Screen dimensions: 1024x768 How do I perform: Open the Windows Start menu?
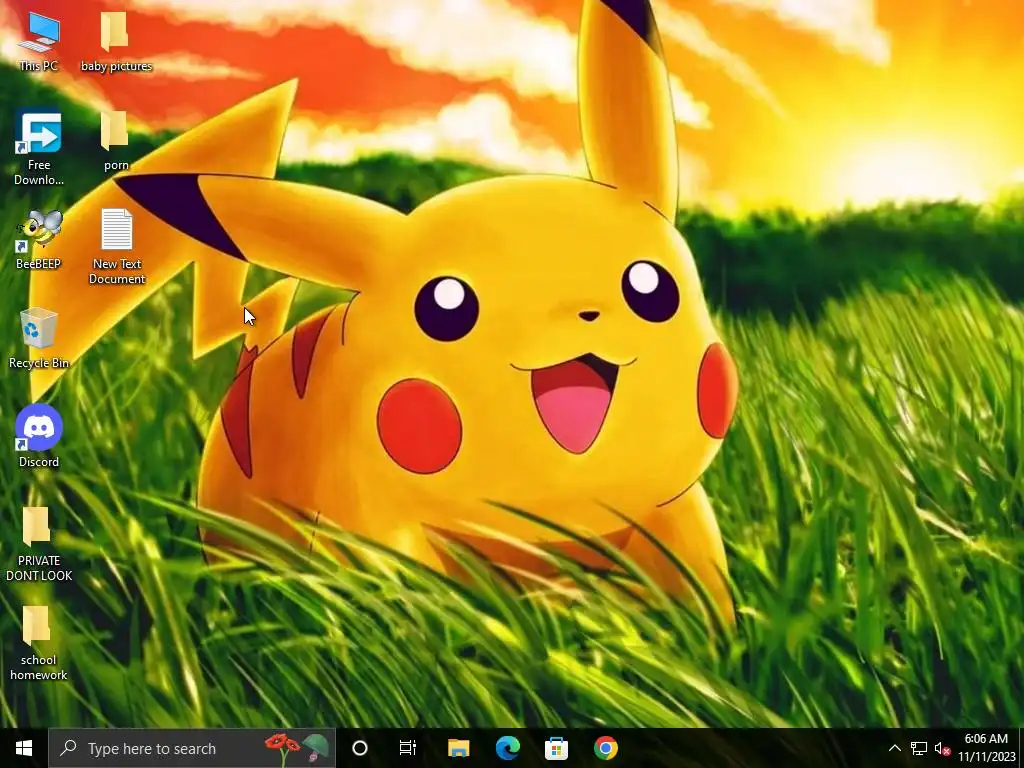(24, 748)
